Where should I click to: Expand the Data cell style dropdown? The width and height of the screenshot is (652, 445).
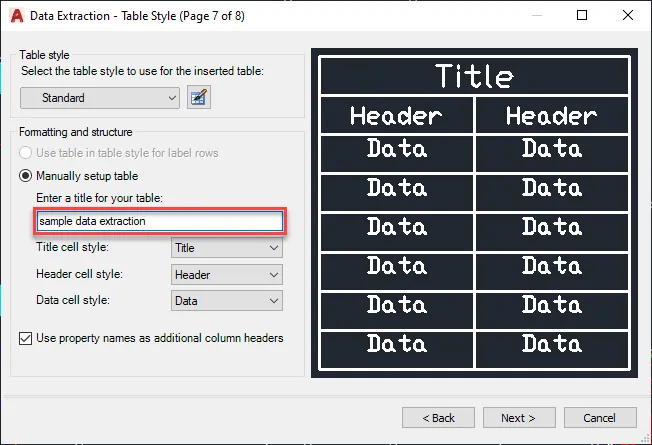tap(227, 301)
